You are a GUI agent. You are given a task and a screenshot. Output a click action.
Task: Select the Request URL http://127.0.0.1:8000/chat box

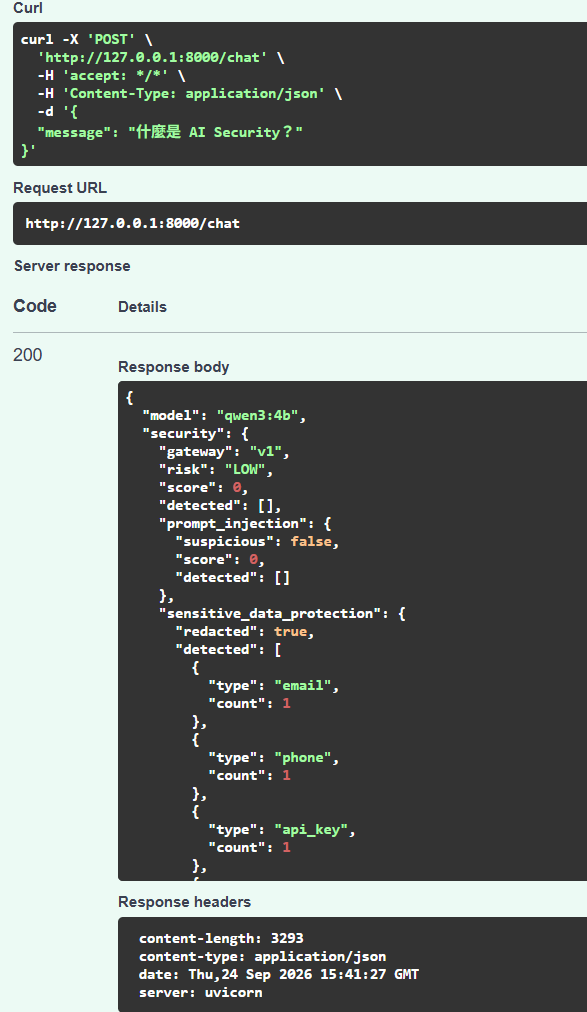coord(300,223)
